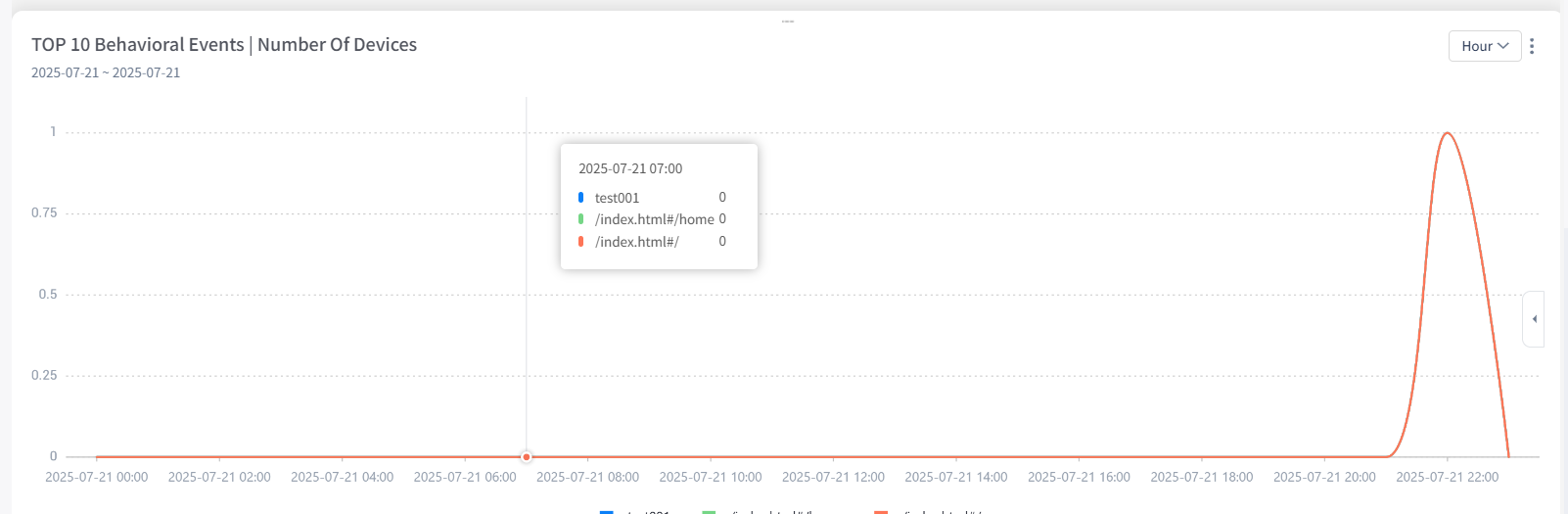Image resolution: width=1568 pixels, height=514 pixels.
Task: Click x-axis label '2025-07-21 14:00'
Action: click(956, 477)
